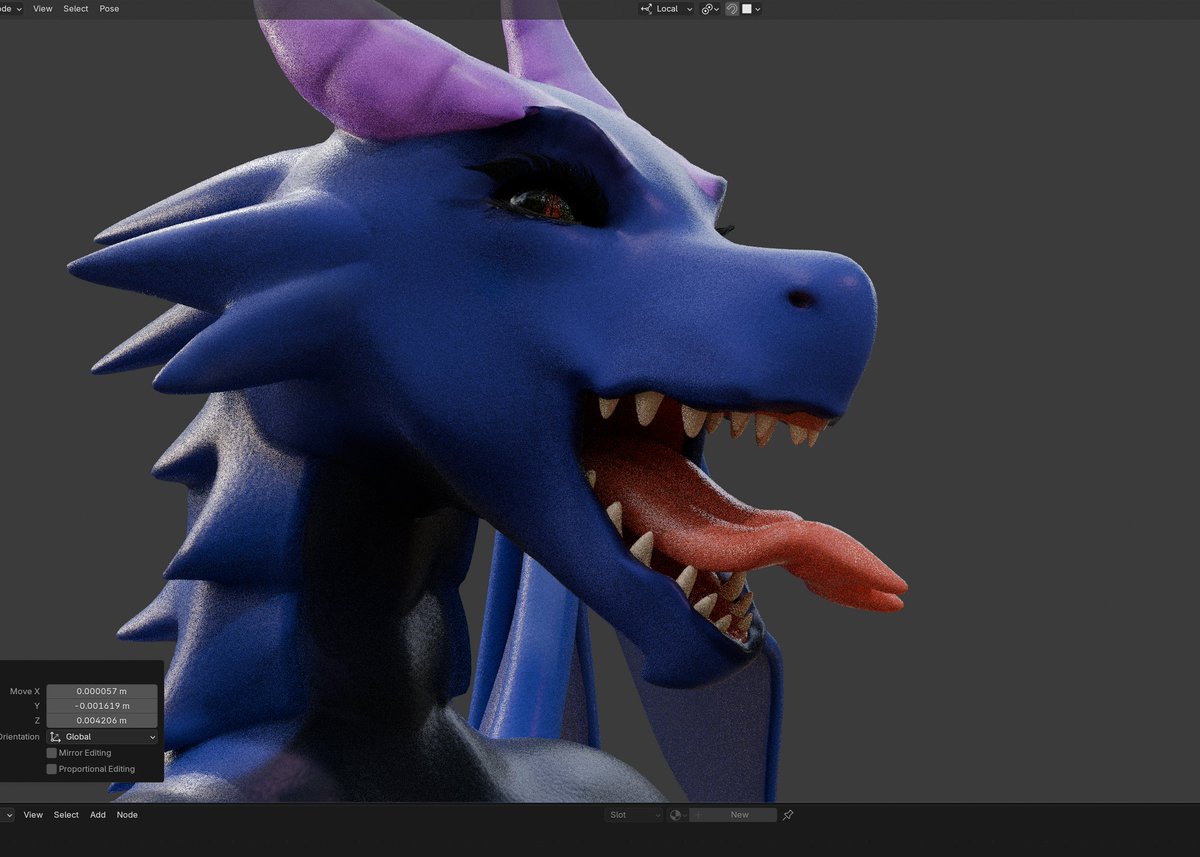Open the Node menu in node editor
1200x857 pixels.
[x=127, y=815]
